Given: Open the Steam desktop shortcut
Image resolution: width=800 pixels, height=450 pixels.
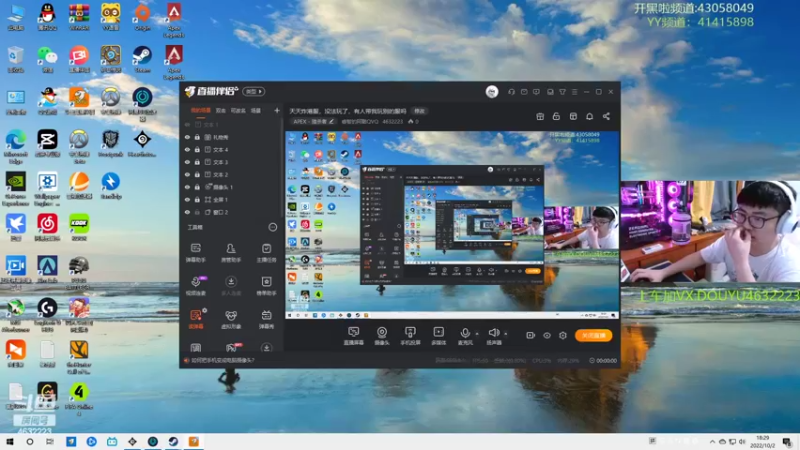Looking at the screenshot, I should tap(142, 59).
